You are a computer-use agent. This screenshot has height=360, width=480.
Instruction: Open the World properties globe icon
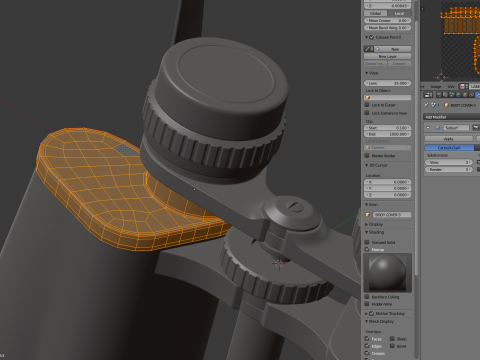[x=458, y=95]
